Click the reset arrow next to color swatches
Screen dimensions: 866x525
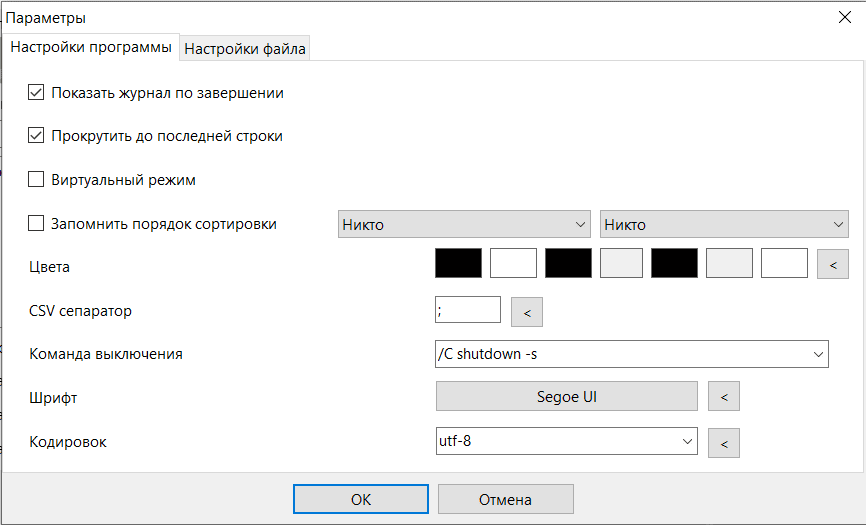coord(832,264)
